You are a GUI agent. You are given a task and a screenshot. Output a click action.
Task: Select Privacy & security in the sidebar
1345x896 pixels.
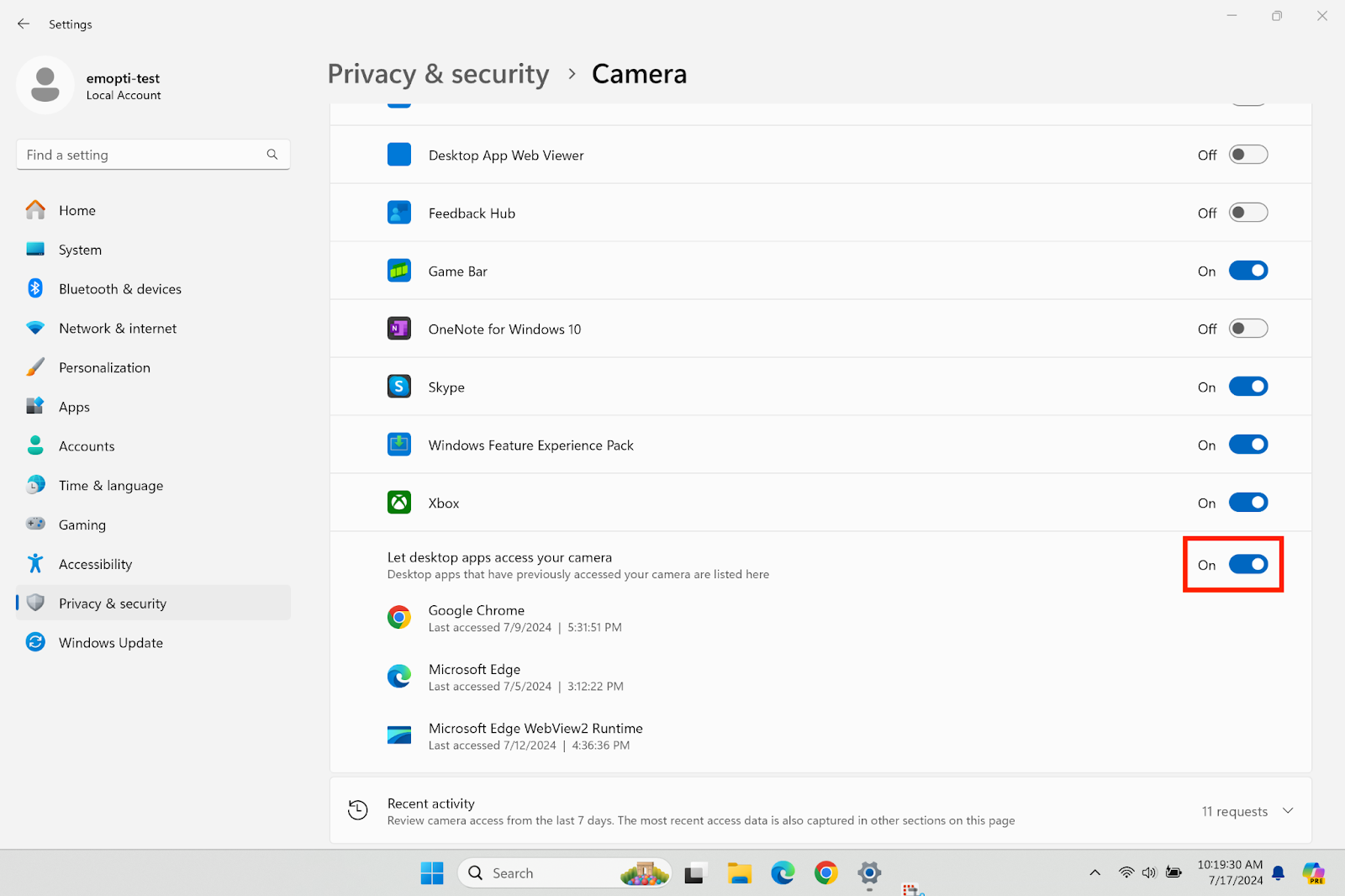(153, 603)
